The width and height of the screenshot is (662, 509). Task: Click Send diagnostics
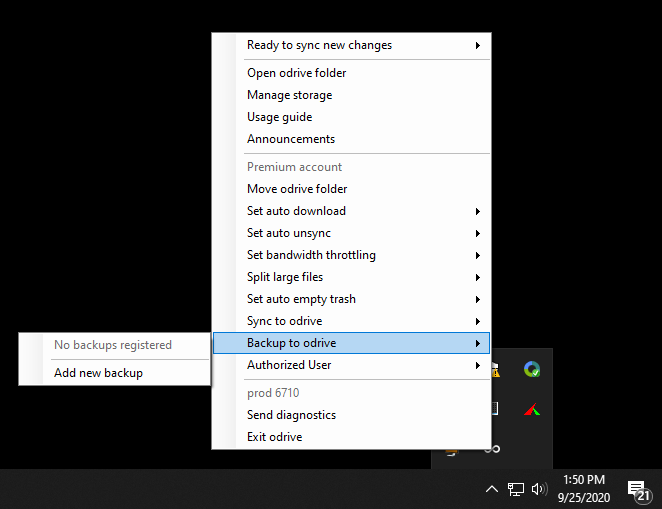291,415
